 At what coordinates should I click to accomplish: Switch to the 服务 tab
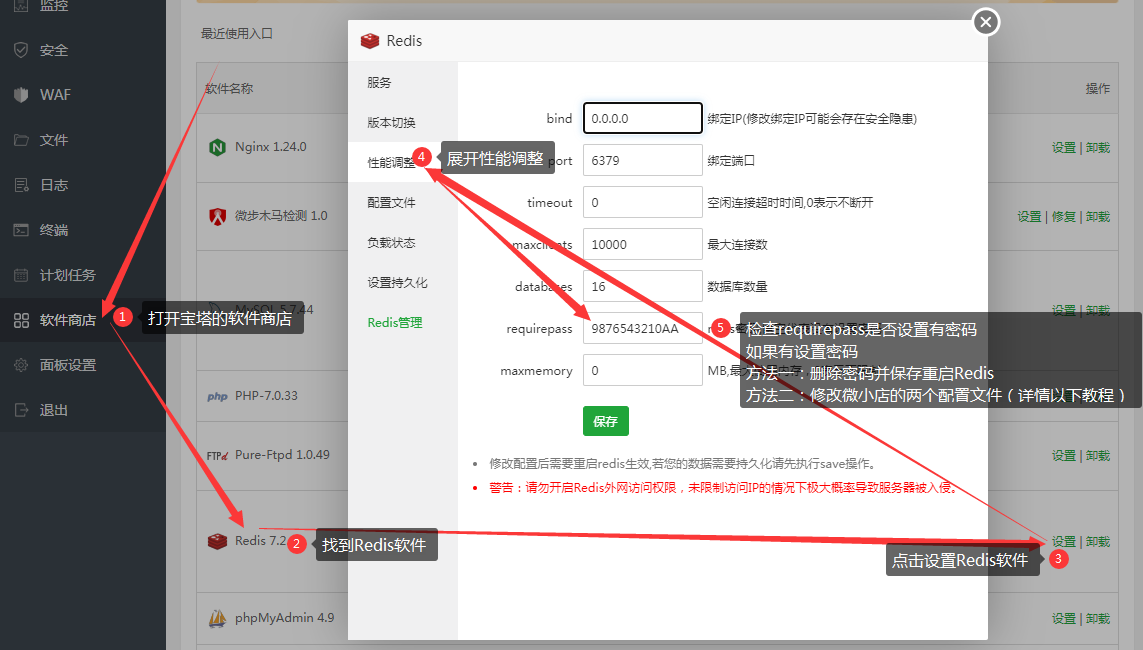[x=379, y=82]
